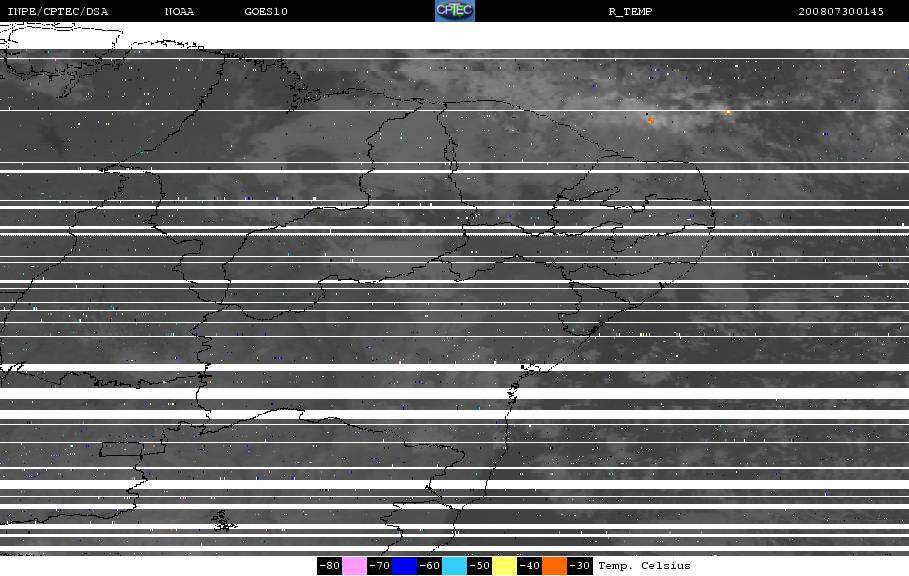Viewport: 909px width, 576px height.
Task: Click the INPE/CPTEC/DSA header label
Action: coord(57,11)
